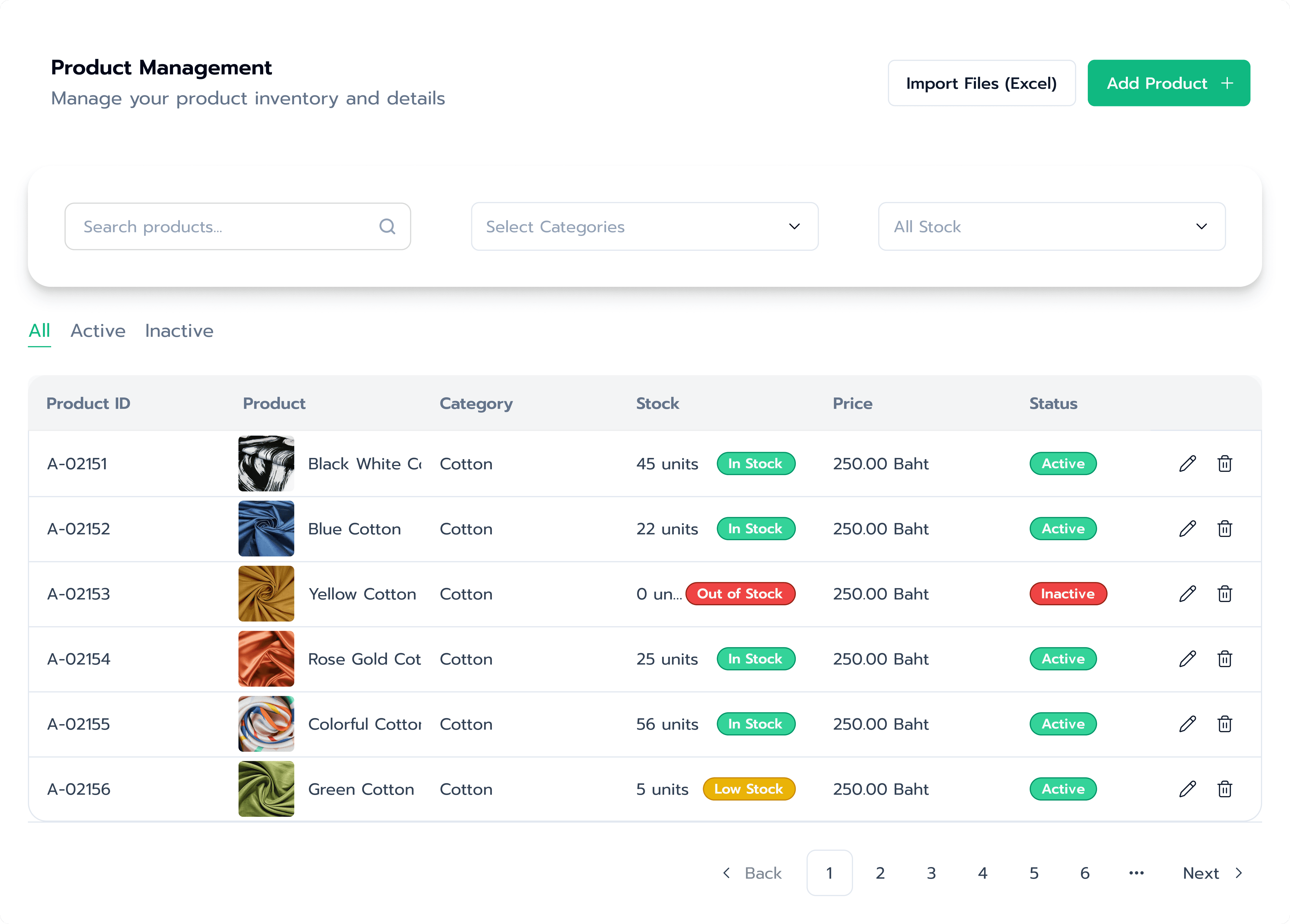Viewport: 1290px width, 924px height.
Task: Edit the Yellow Cotton row with pencil icon
Action: point(1187,593)
